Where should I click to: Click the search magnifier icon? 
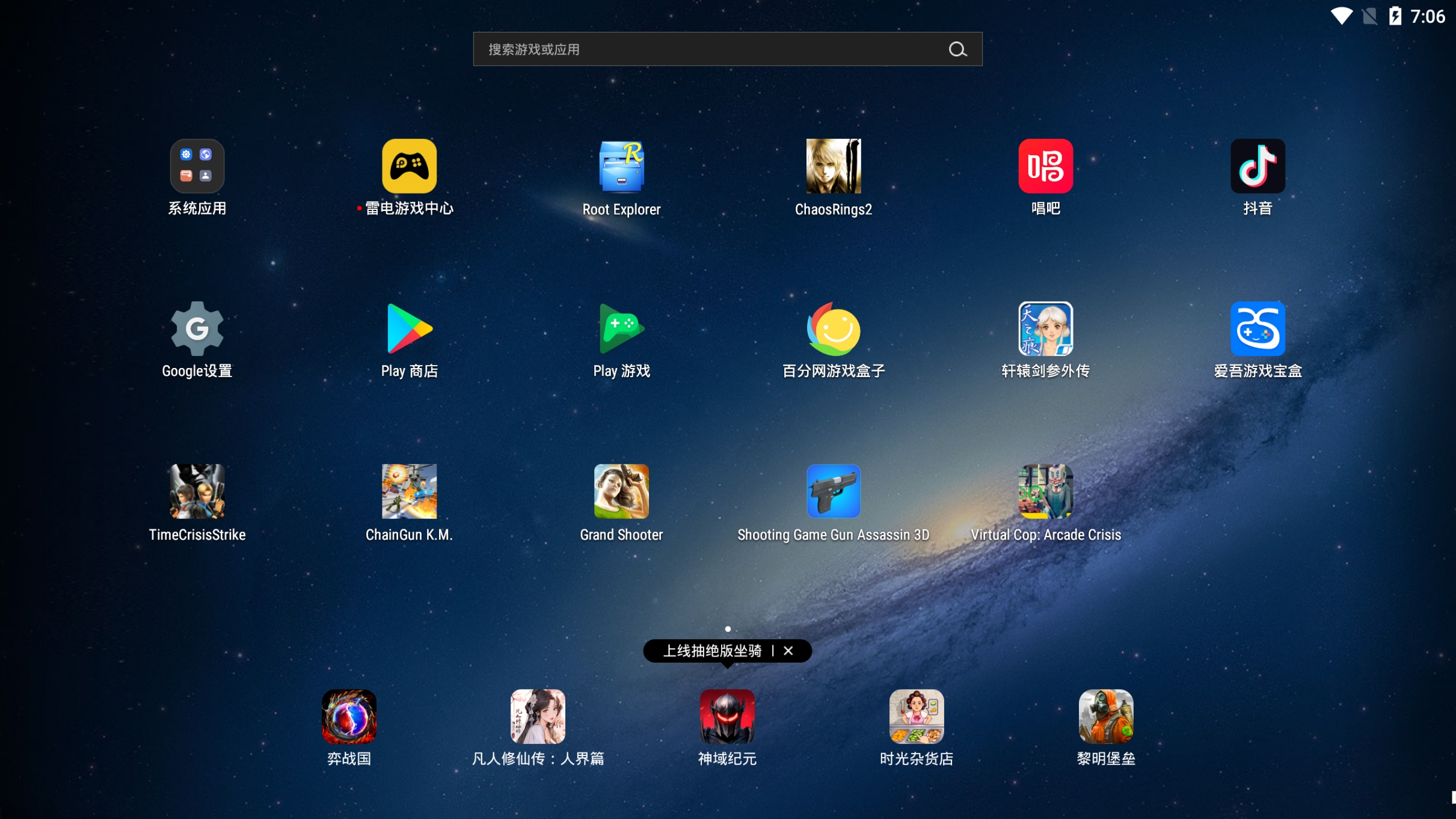[x=957, y=49]
